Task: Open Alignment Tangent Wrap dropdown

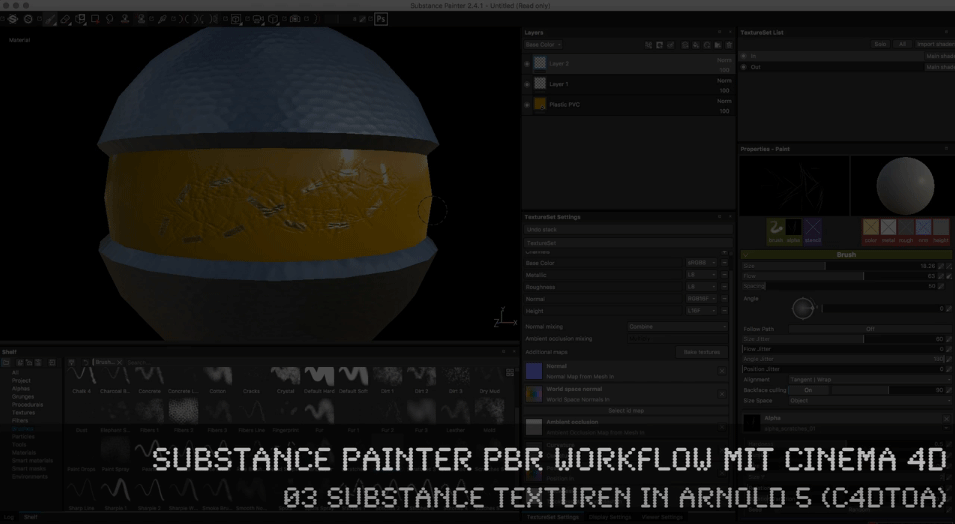Action: click(870, 380)
